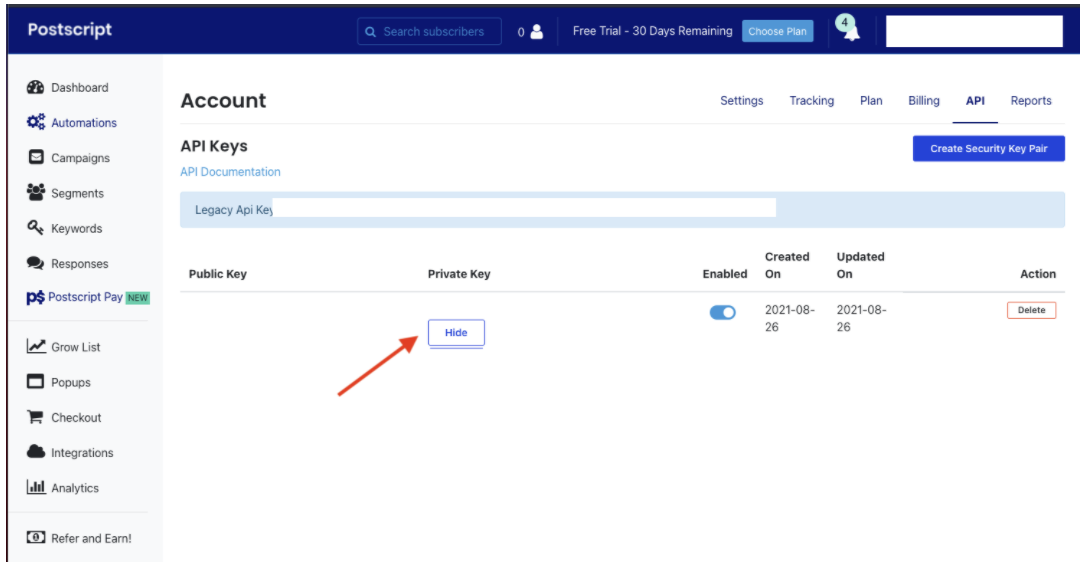Delete the API key pair
This screenshot has width=1082, height=568.
tap(1031, 310)
